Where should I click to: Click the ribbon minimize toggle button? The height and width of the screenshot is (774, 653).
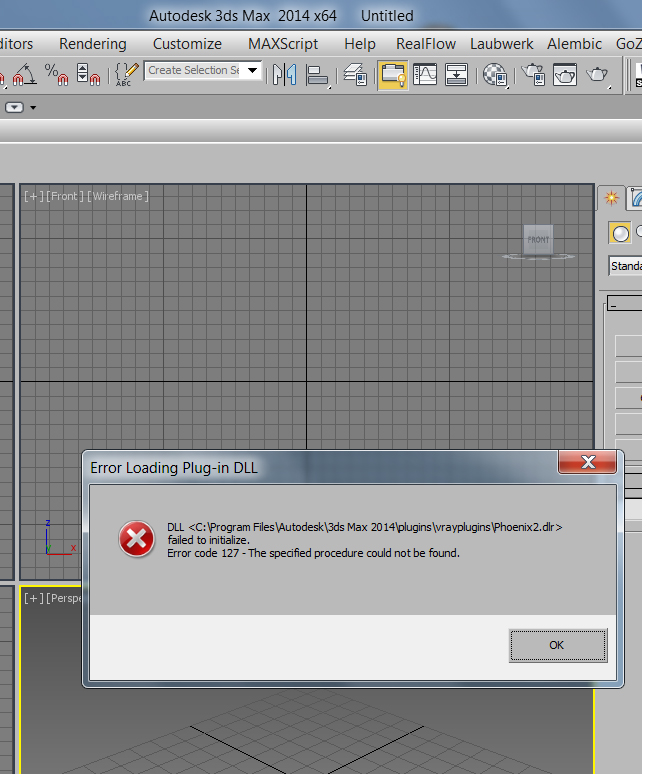(14, 107)
